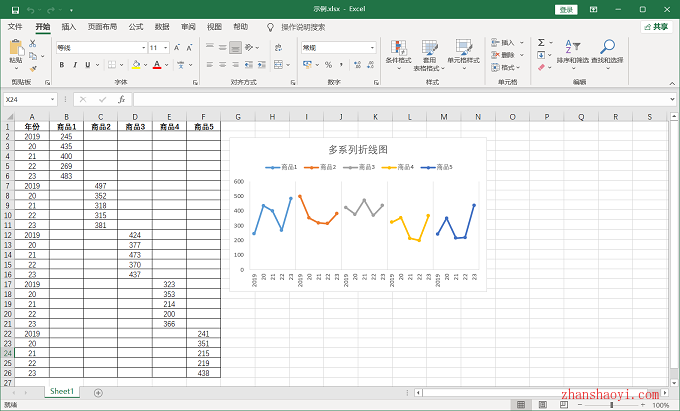This screenshot has width=680, height=411.
Task: Click the zoom slider in status bar
Action: click(x=611, y=405)
